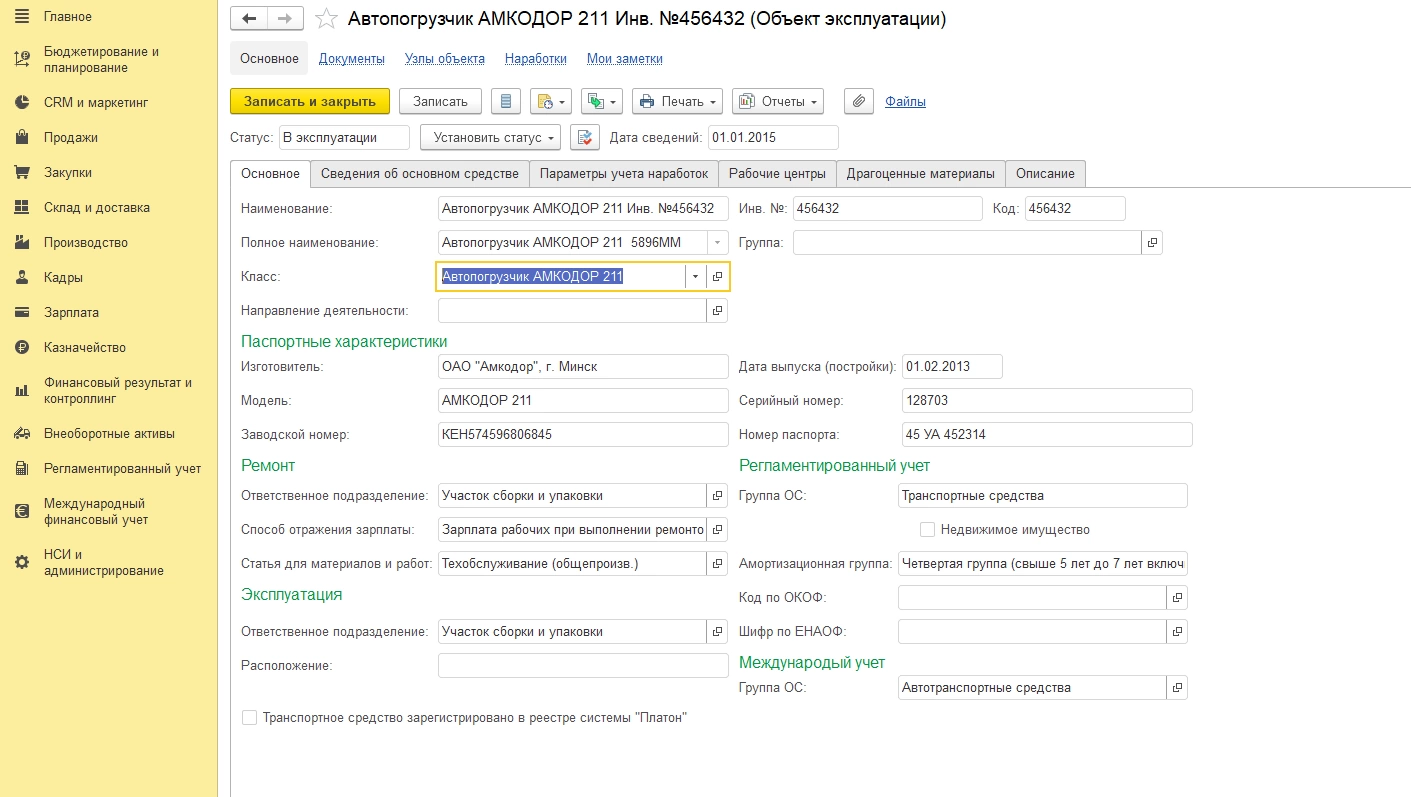Click the empty Расположение field

point(584,666)
